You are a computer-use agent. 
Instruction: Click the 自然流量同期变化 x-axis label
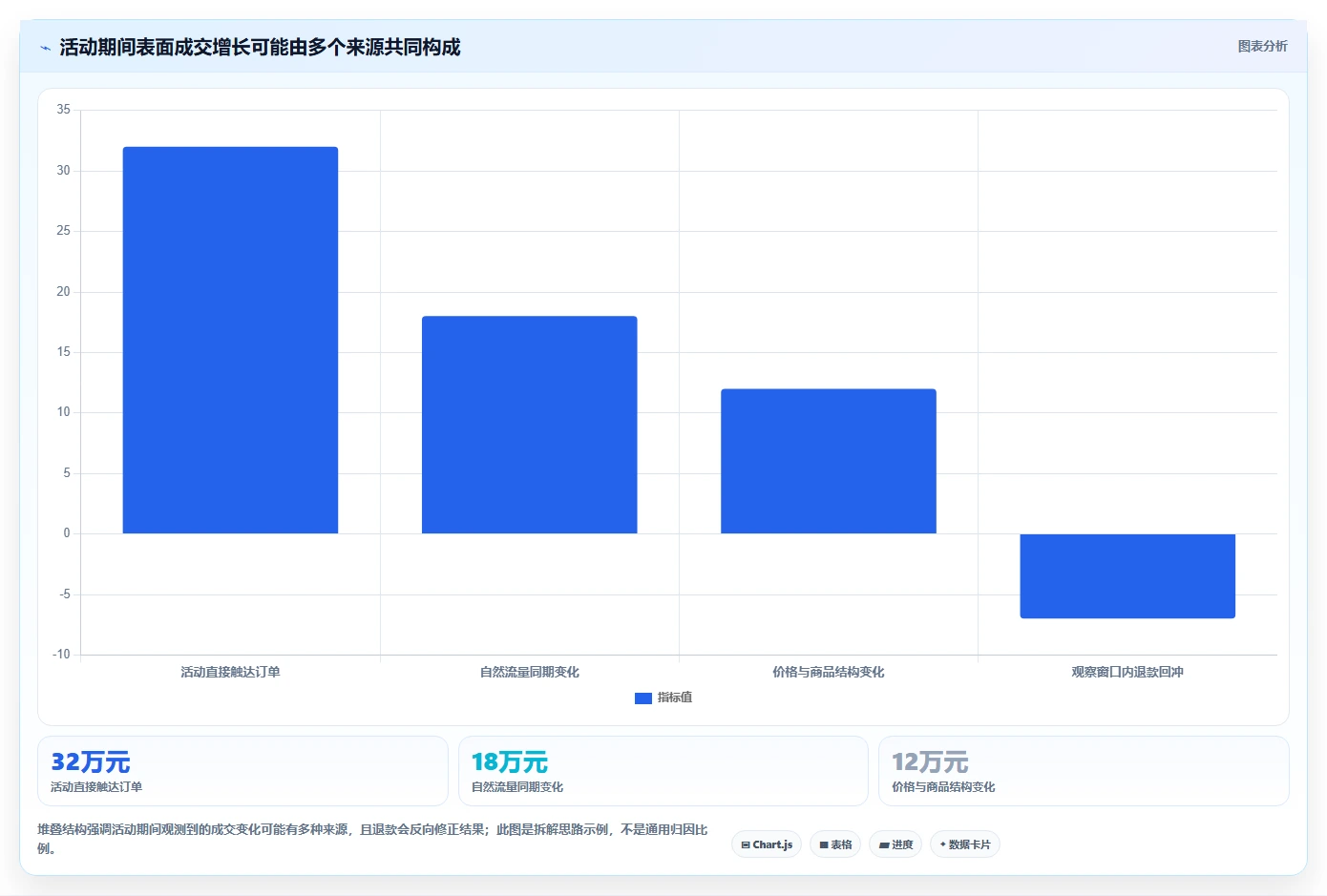529,672
